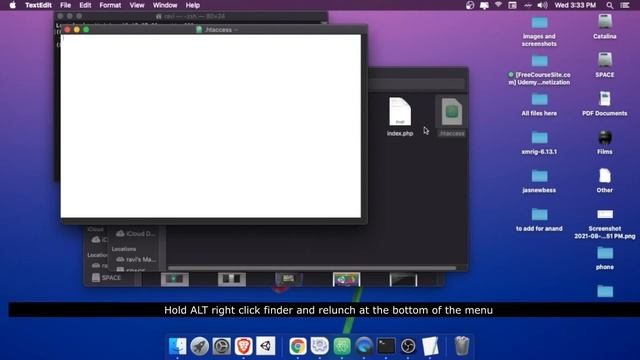640x360 pixels.
Task: Click the TextEdit icon in the dock
Action: (x=430, y=346)
